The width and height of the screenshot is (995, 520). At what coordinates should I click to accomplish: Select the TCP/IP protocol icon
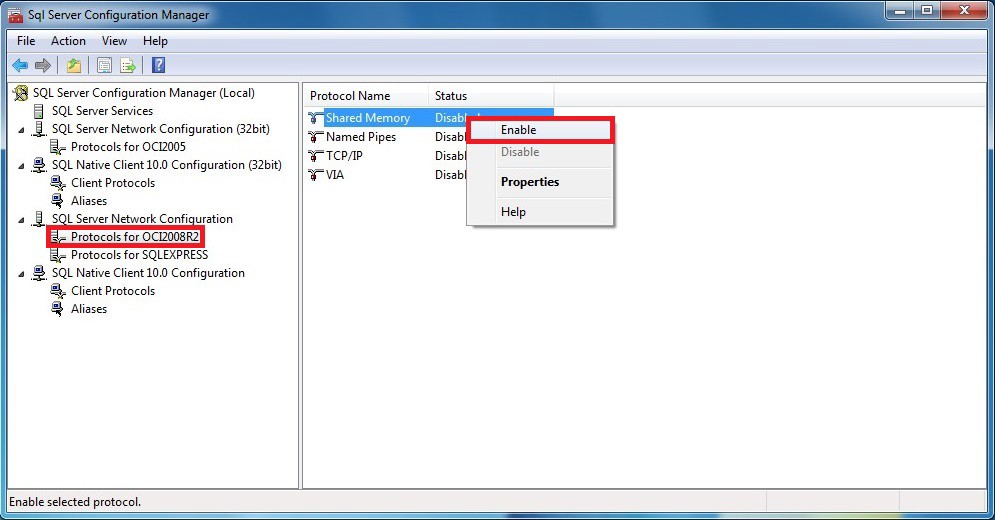tap(316, 156)
